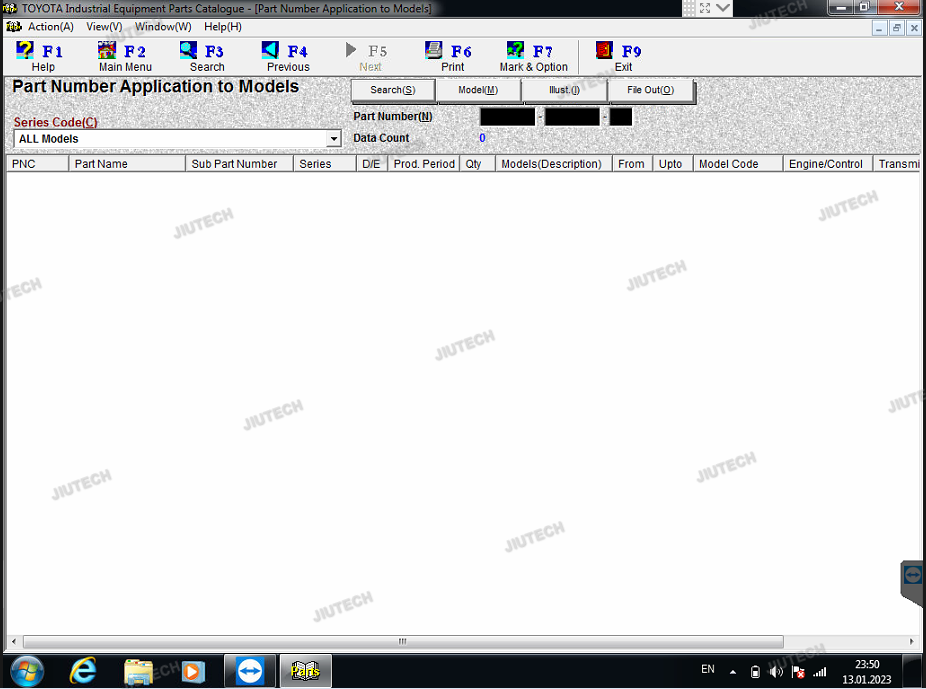Click the Part Name column header
Image resolution: width=926 pixels, height=689 pixels.
pos(127,164)
